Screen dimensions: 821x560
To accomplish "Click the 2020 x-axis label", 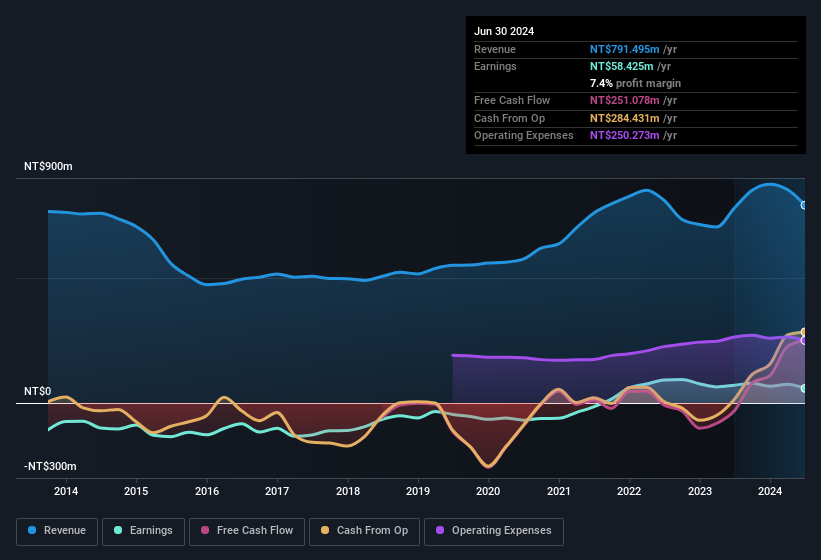I will (x=488, y=491).
